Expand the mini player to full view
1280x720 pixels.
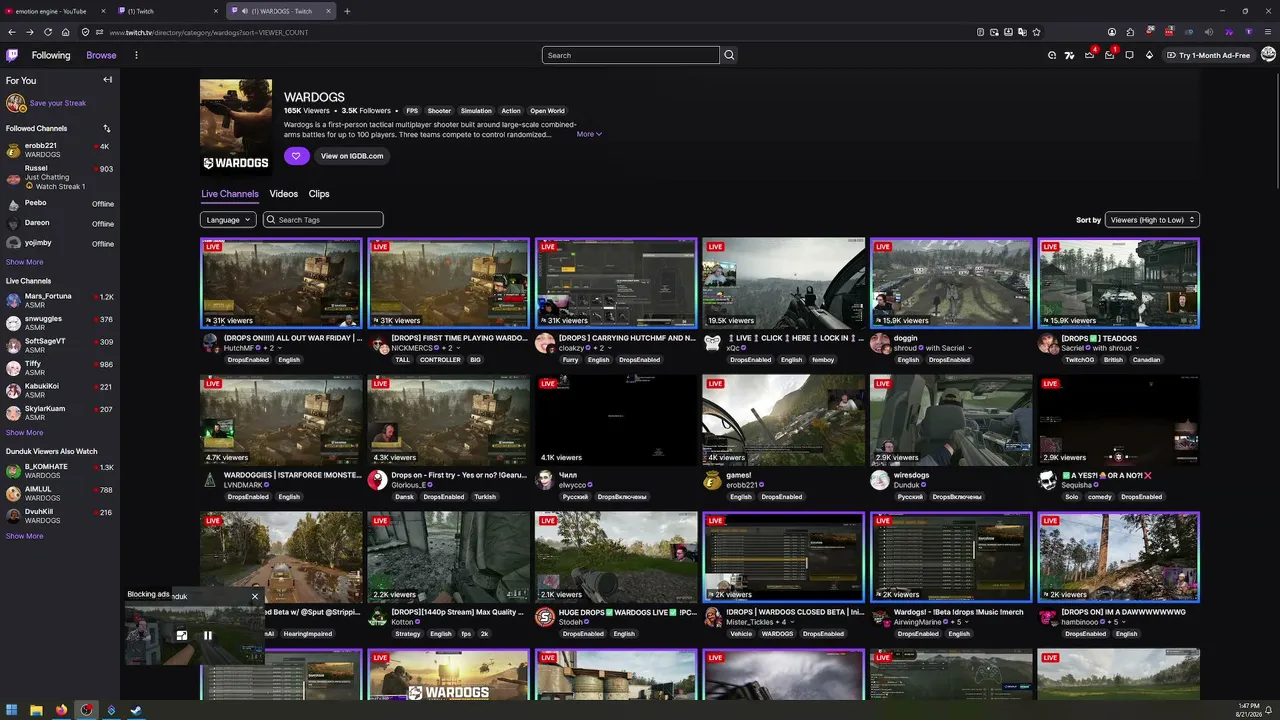click(x=182, y=635)
